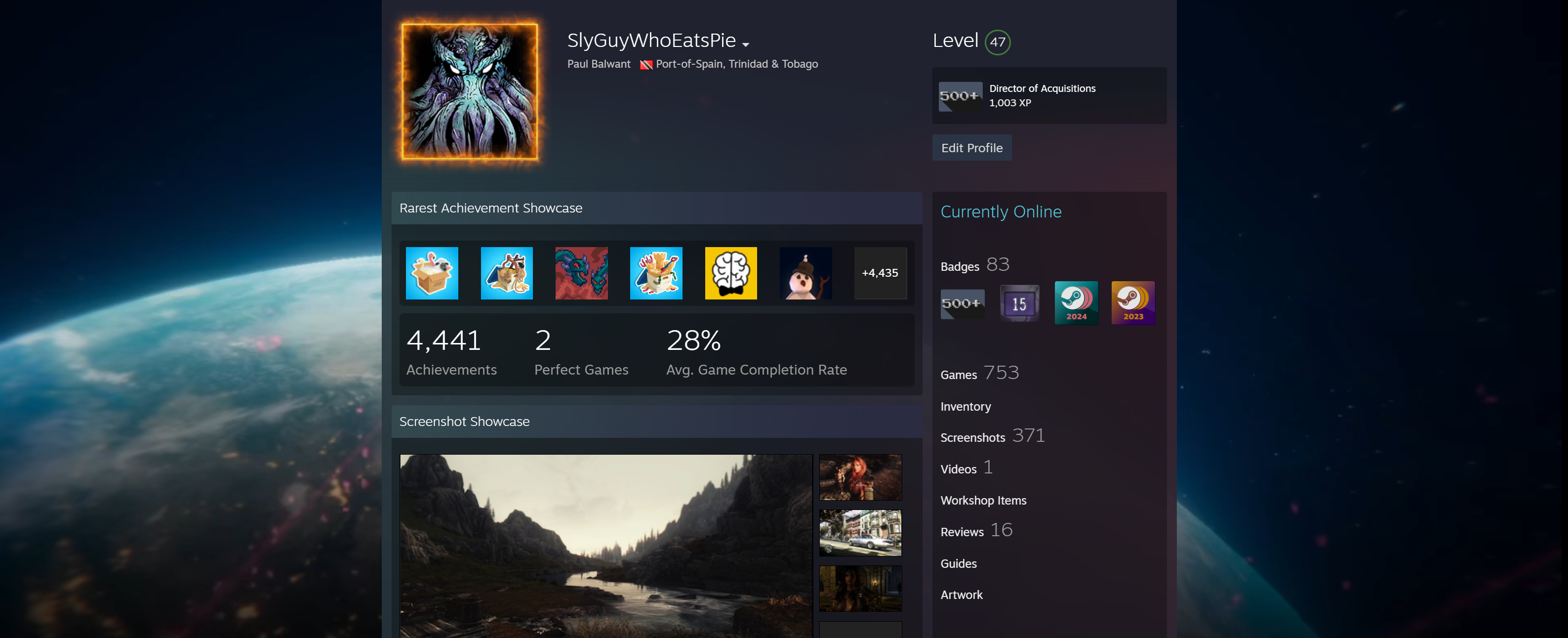
Task: Open the Workshop Items link
Action: (x=983, y=500)
